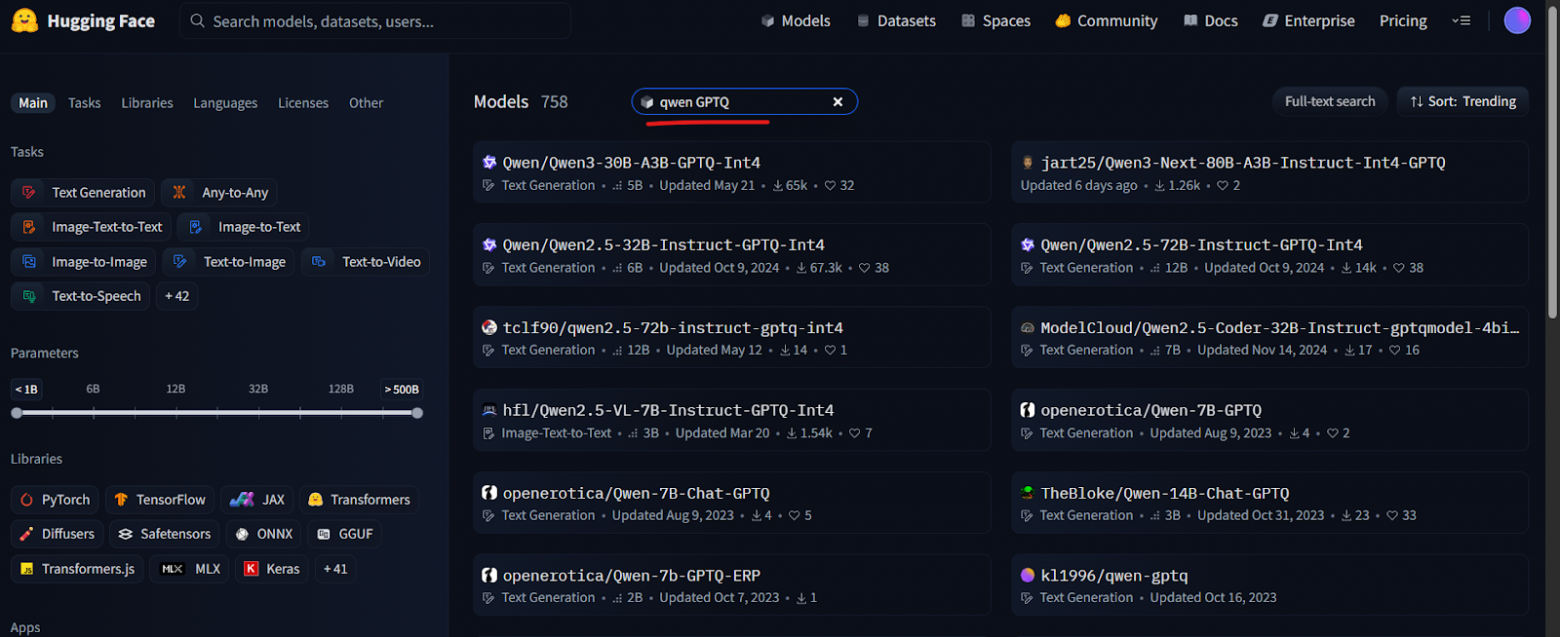1560x637 pixels.
Task: Expand the +41 more libraries list
Action: pos(336,569)
